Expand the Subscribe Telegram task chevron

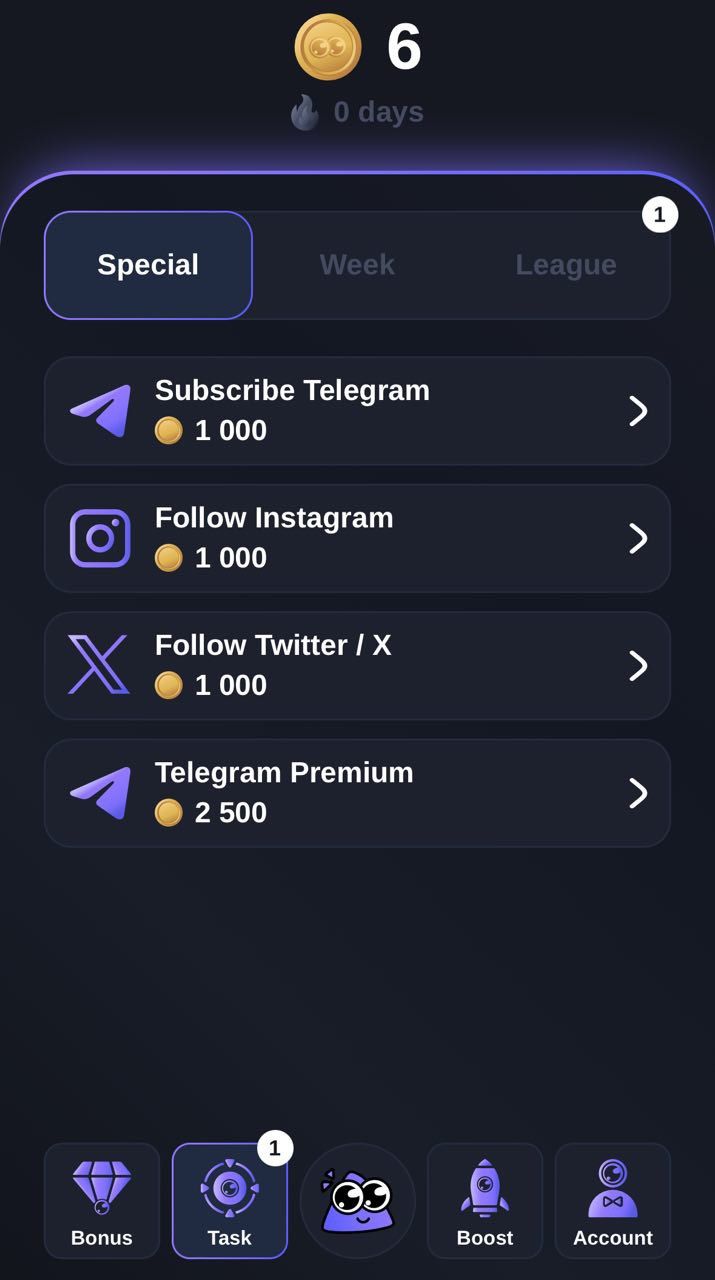(638, 410)
